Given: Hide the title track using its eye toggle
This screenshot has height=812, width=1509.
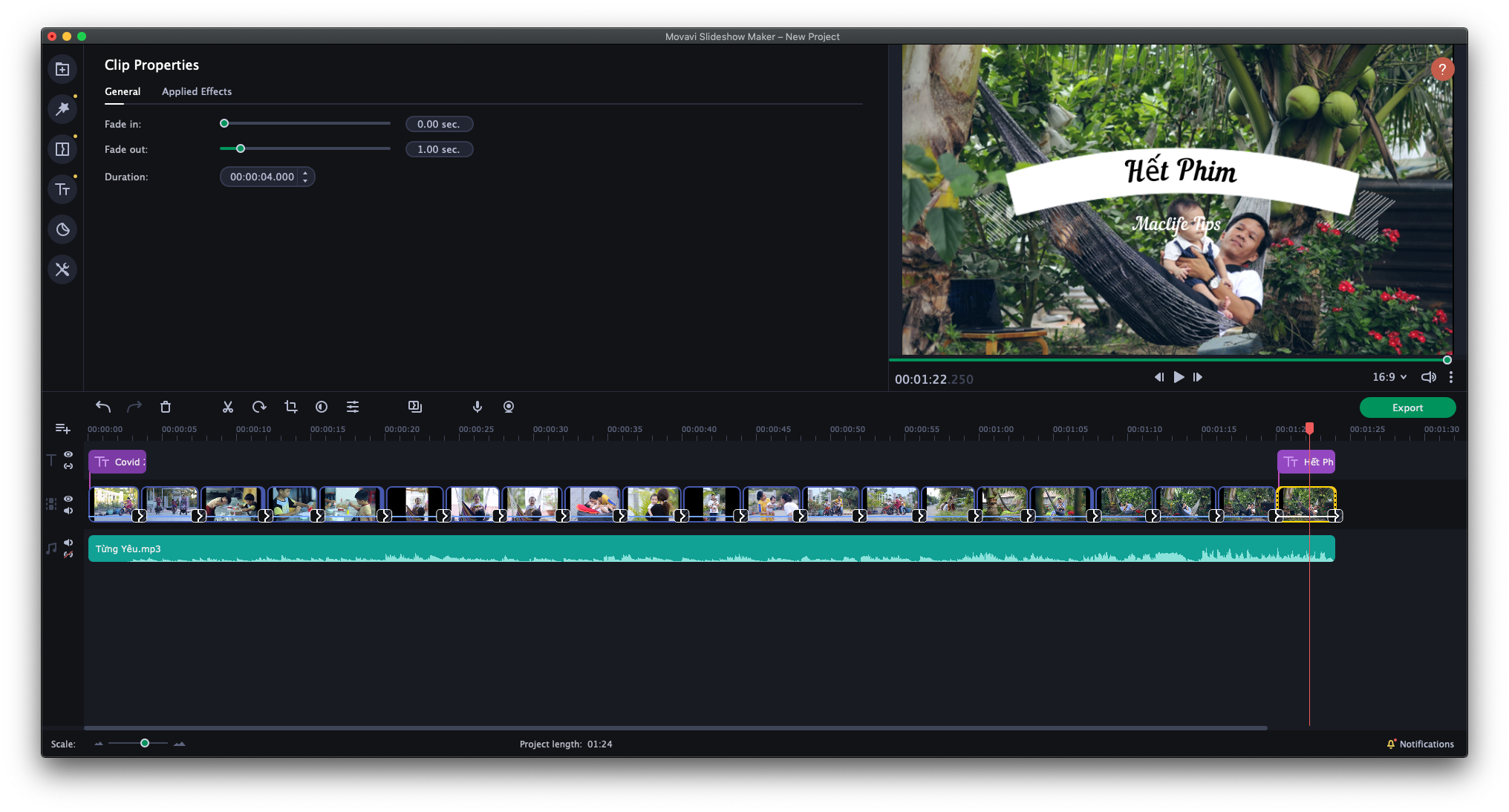Looking at the screenshot, I should (68, 455).
